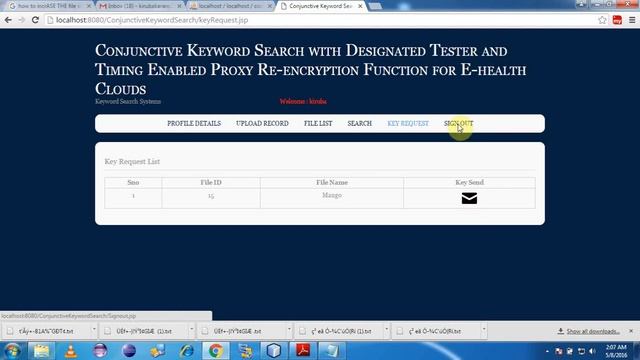Viewport: 640px width, 360px height.
Task: Switch to the localhost phpMyAdmin tab
Action: 231,6
